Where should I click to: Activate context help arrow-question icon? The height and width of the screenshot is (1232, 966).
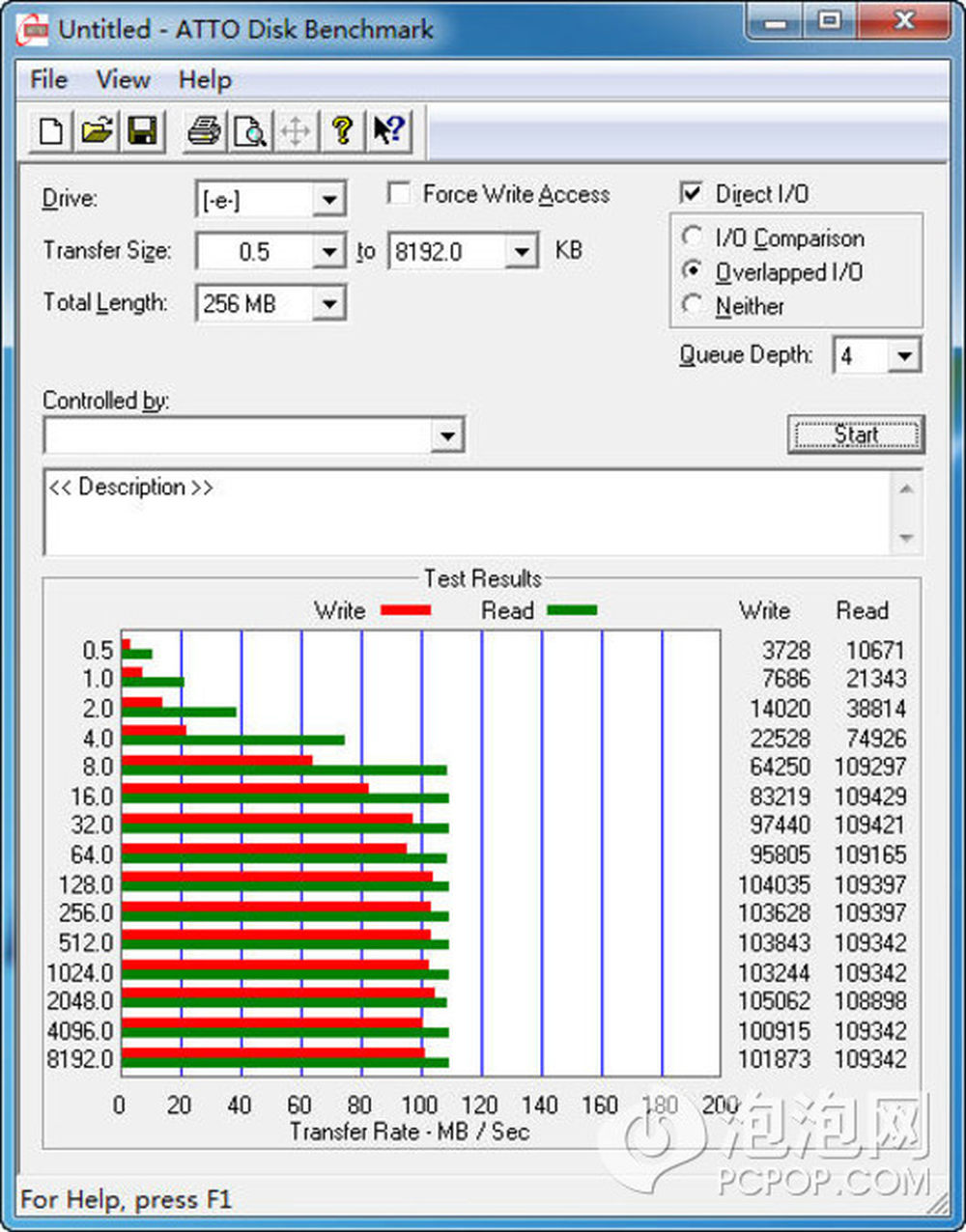point(388,130)
